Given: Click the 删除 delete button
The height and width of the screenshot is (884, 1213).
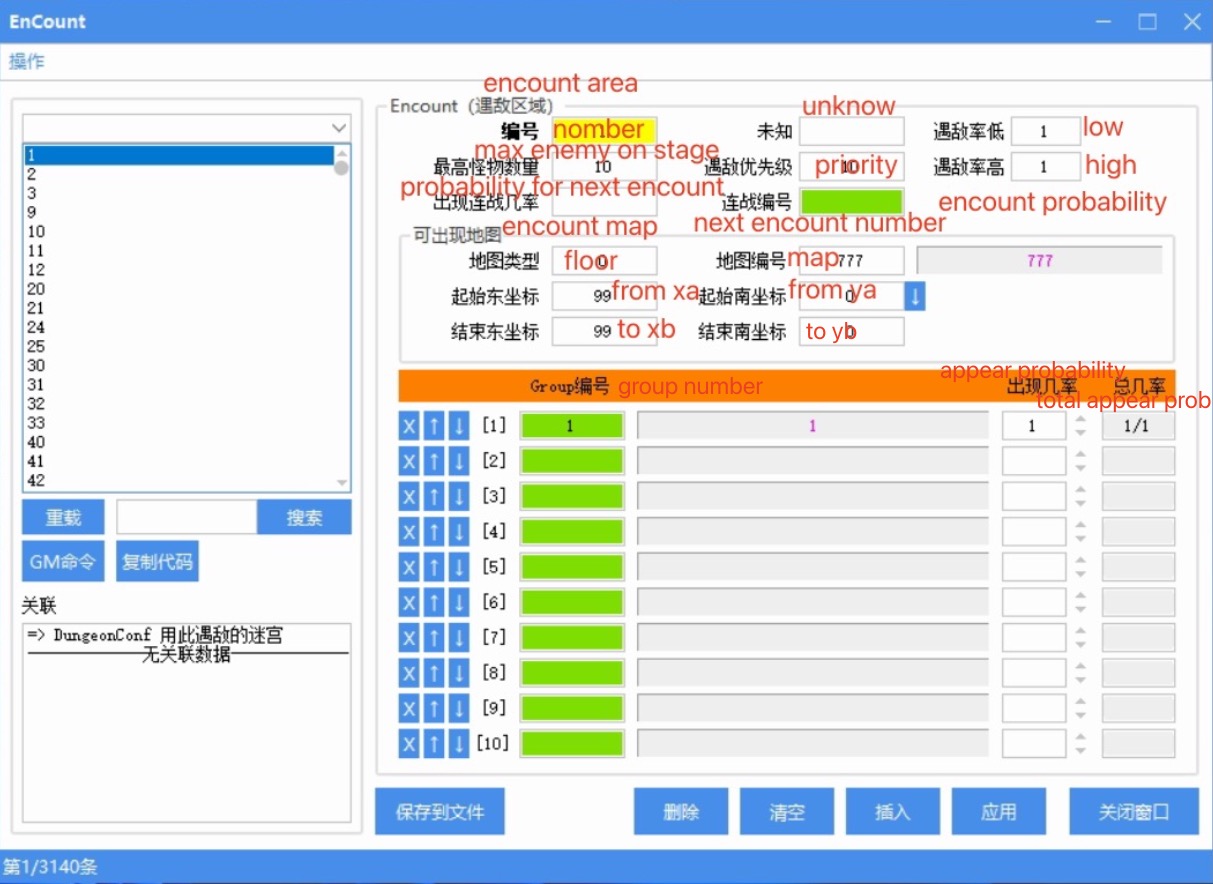Looking at the screenshot, I should tap(681, 811).
